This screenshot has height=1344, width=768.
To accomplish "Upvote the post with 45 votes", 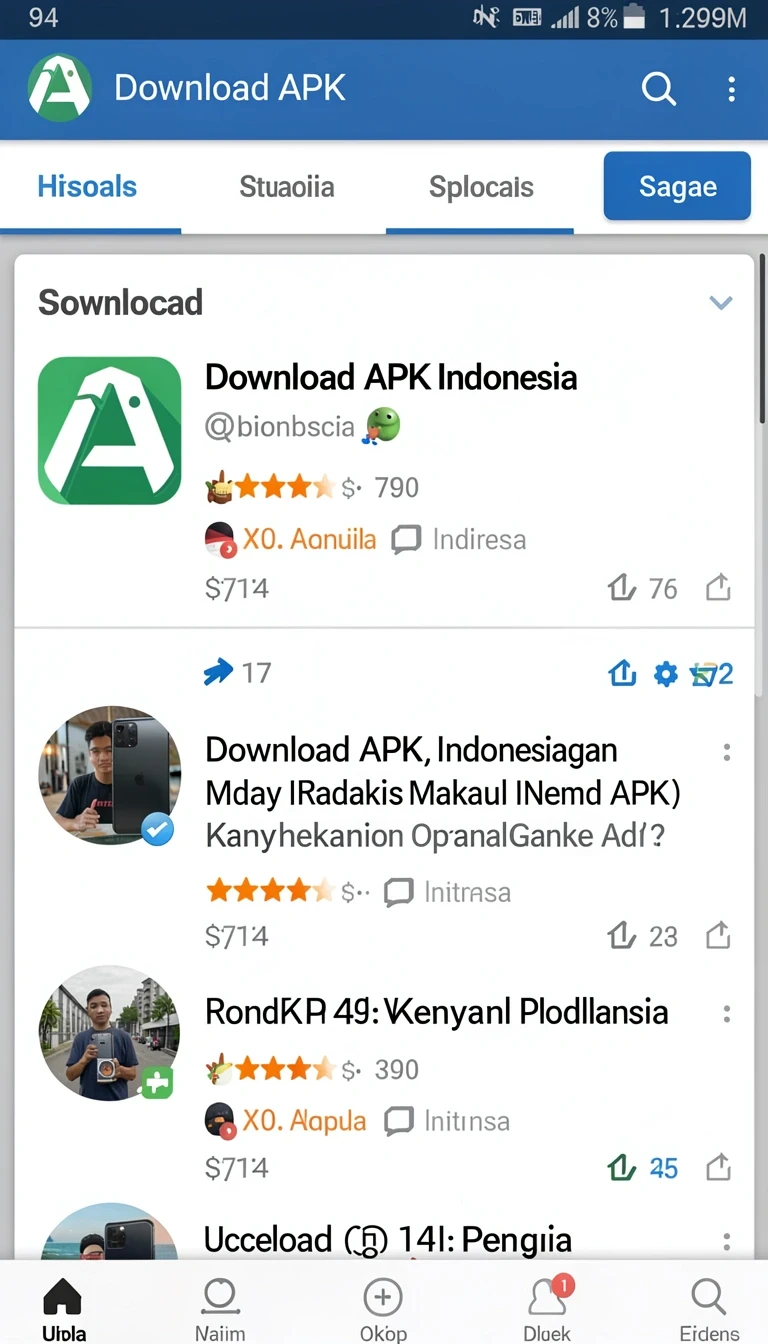I will pos(643,1167).
